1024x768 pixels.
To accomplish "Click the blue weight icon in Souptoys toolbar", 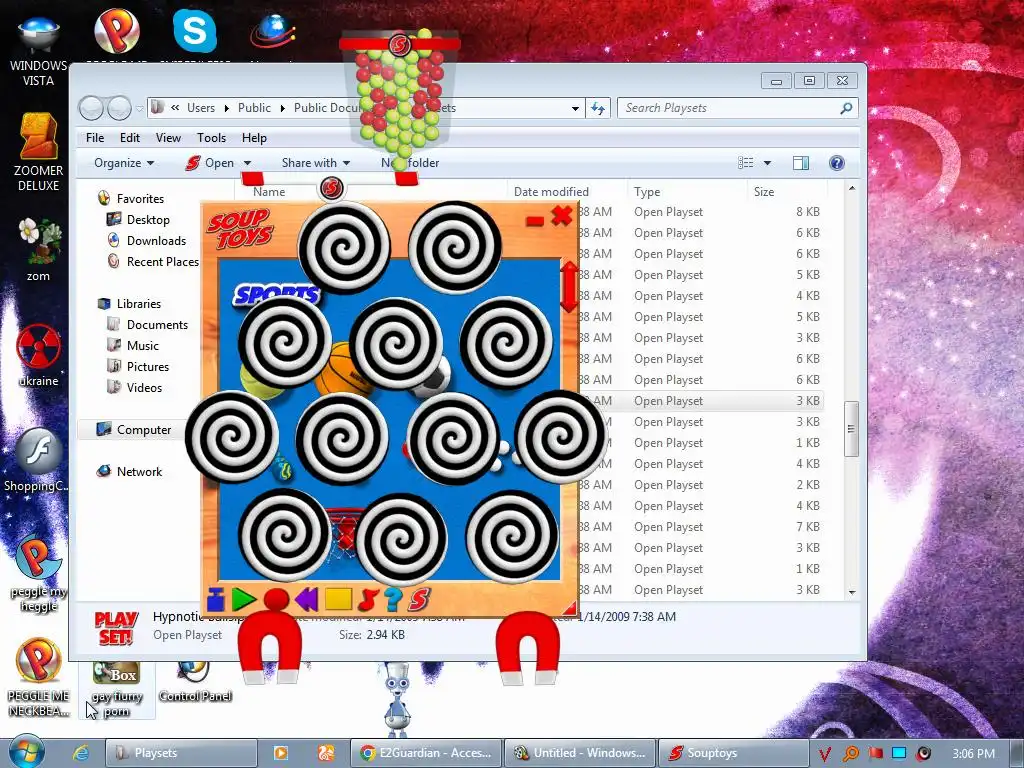I will pos(216,599).
